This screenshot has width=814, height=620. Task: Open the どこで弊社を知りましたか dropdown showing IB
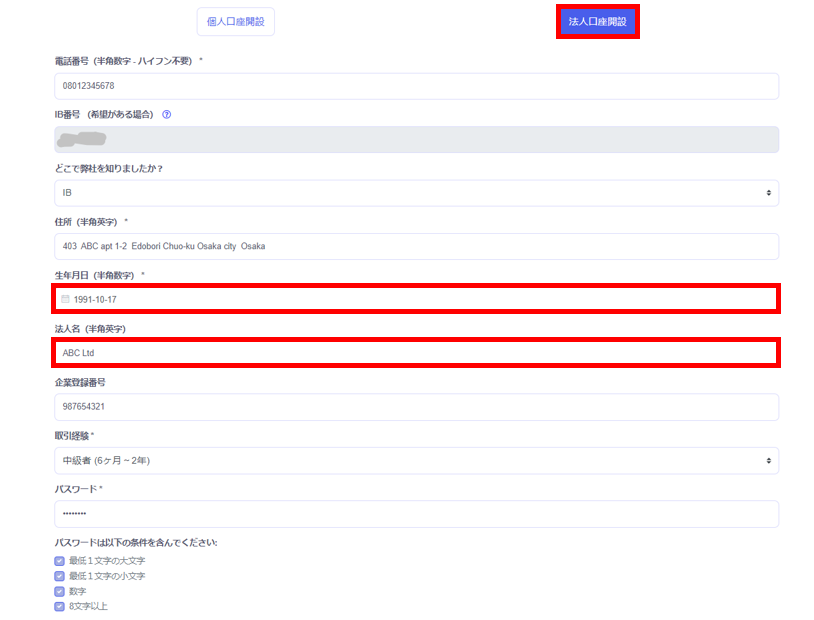pos(416,193)
